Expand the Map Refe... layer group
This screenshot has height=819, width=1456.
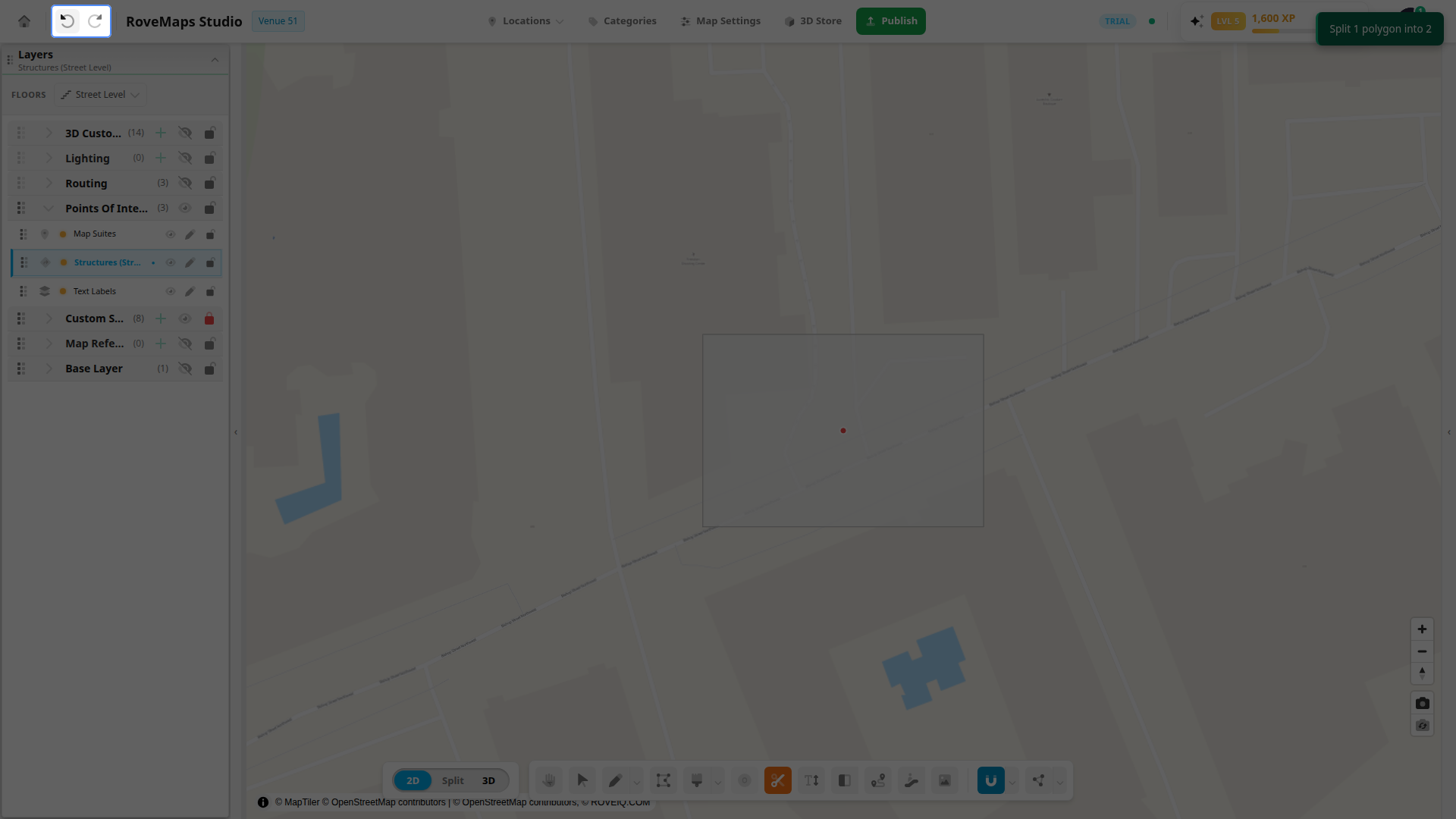[49, 344]
